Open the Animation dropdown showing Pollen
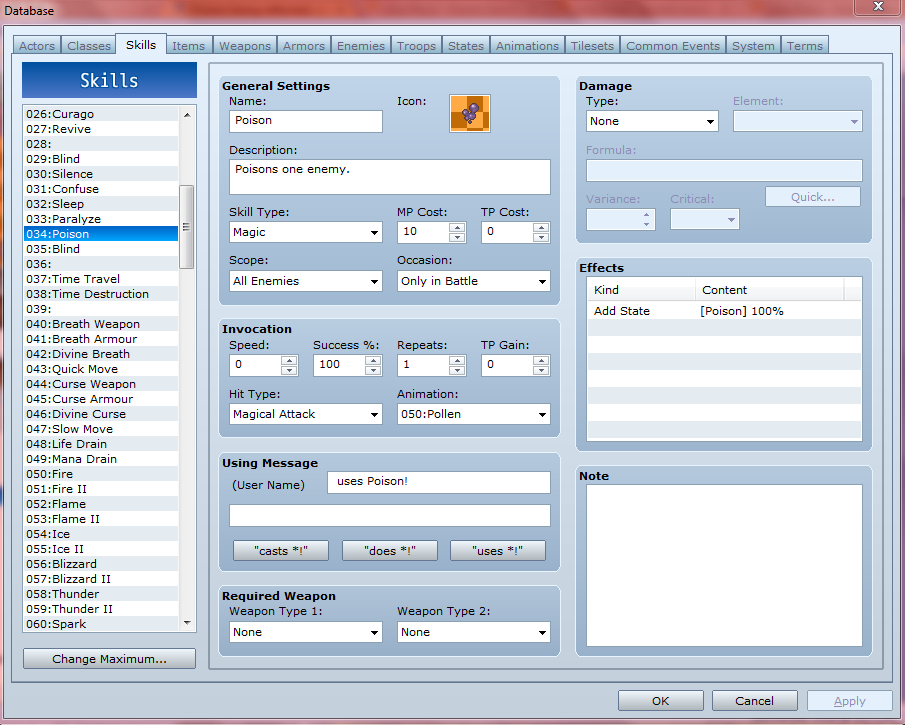The height and width of the screenshot is (725, 905). [x=473, y=414]
